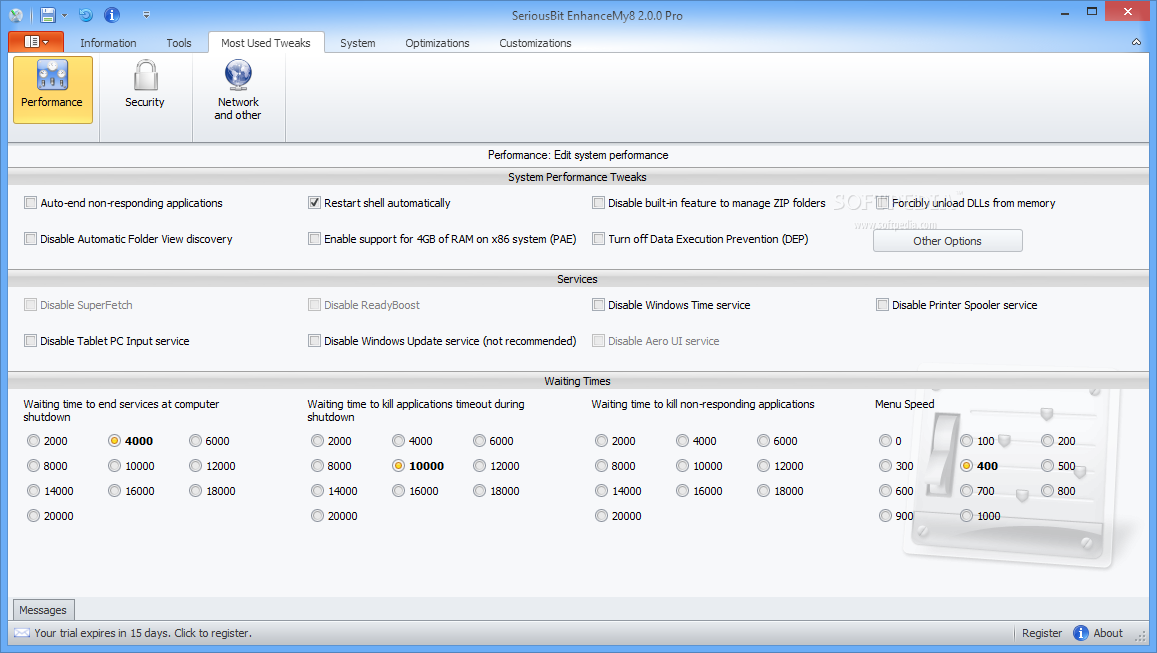Switch to the Information tab

(108, 43)
